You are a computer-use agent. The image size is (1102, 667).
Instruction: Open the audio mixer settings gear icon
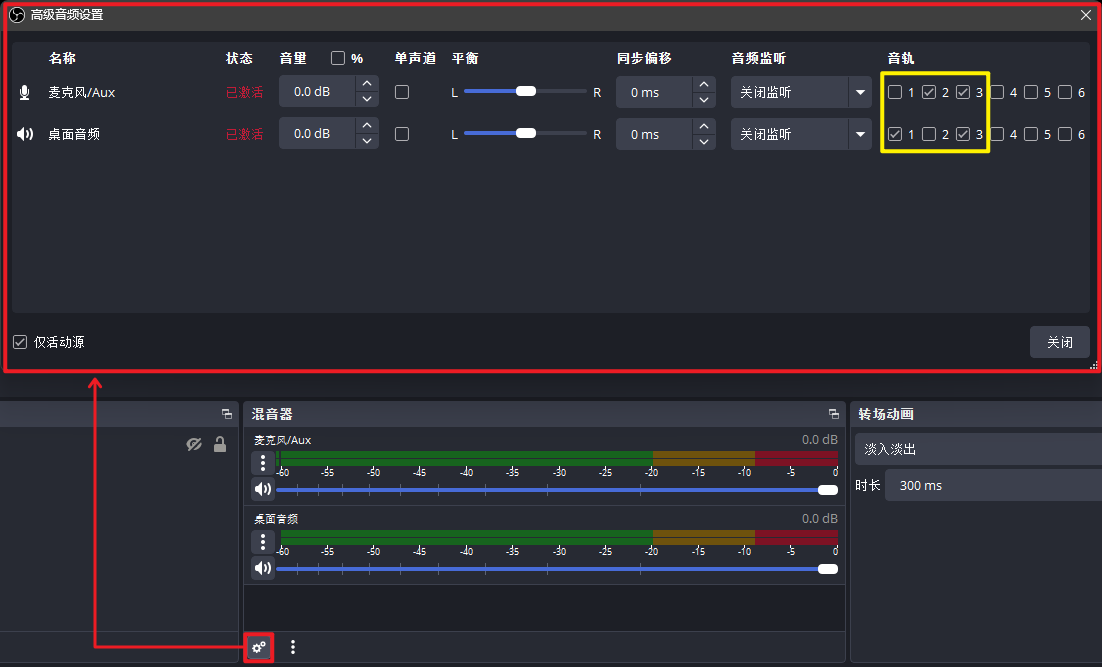[259, 647]
